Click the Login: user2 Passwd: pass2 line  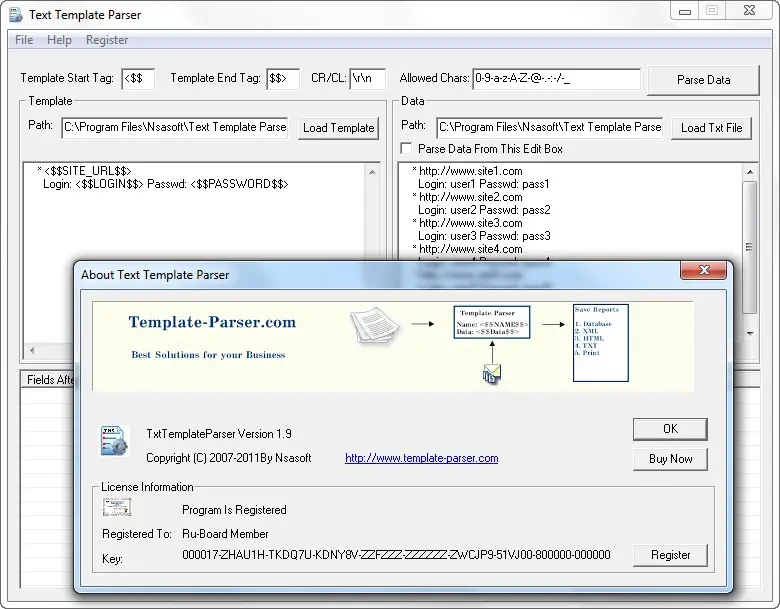click(x=484, y=210)
